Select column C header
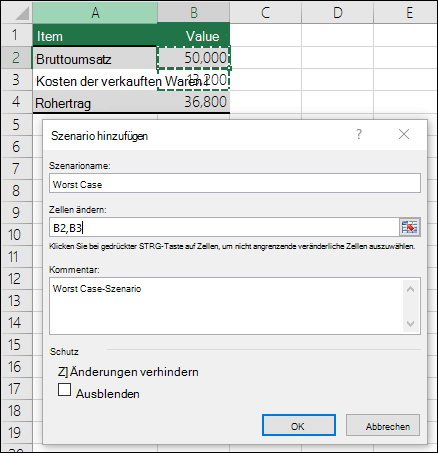The width and height of the screenshot is (438, 453). 266,13
